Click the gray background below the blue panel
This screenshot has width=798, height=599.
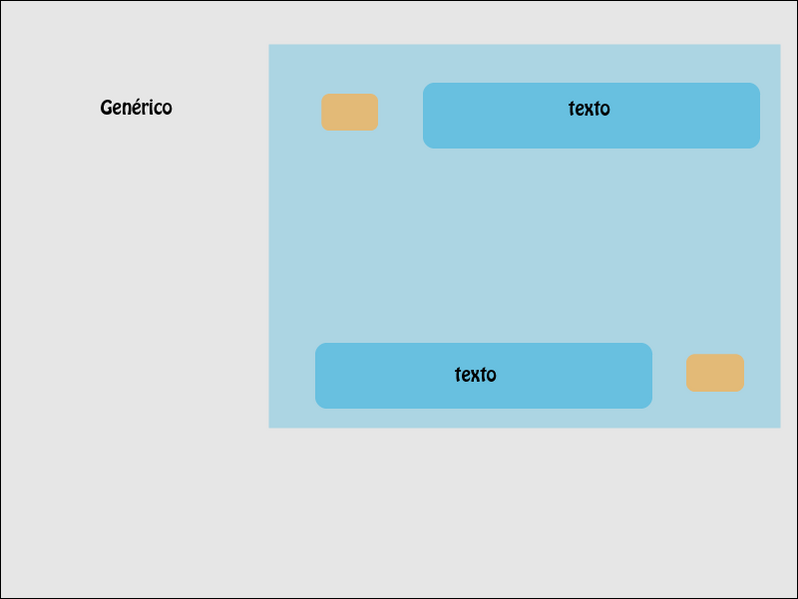pyautogui.click(x=524, y=510)
